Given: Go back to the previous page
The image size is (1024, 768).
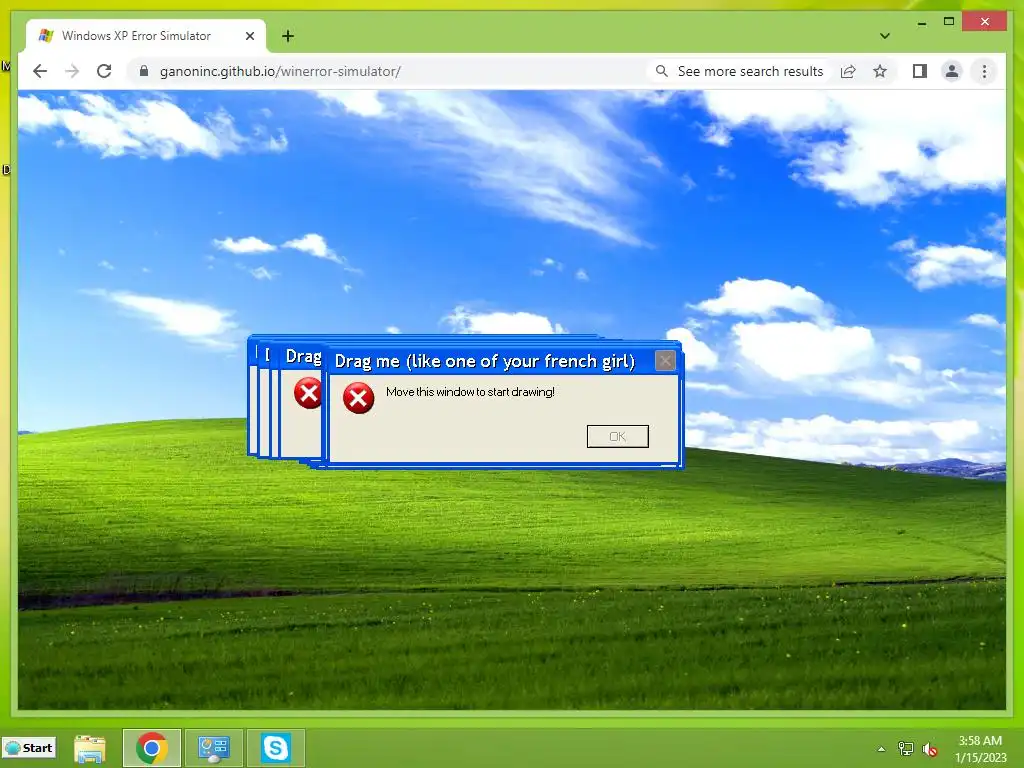Looking at the screenshot, I should coord(40,71).
